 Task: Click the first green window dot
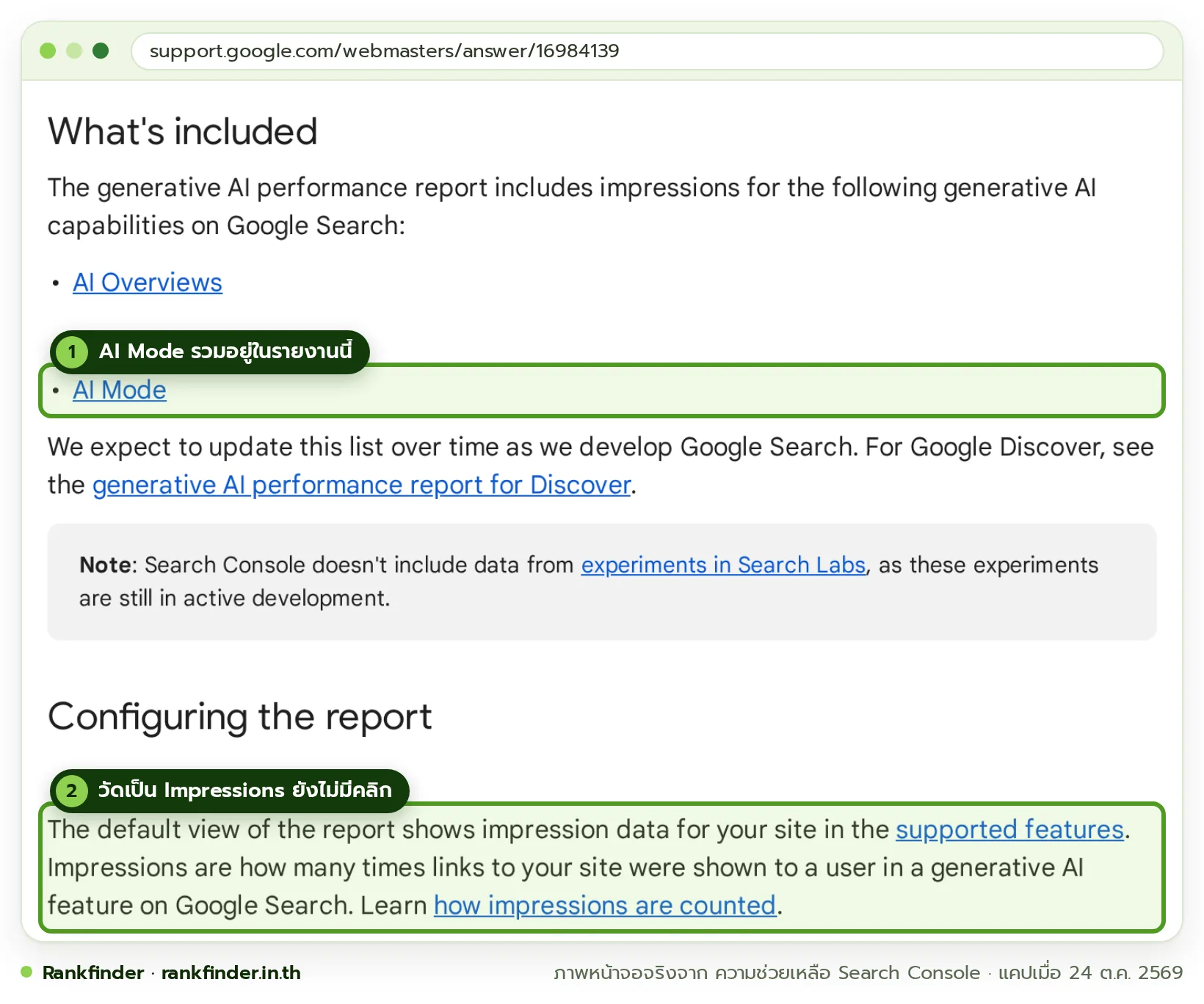[48, 51]
